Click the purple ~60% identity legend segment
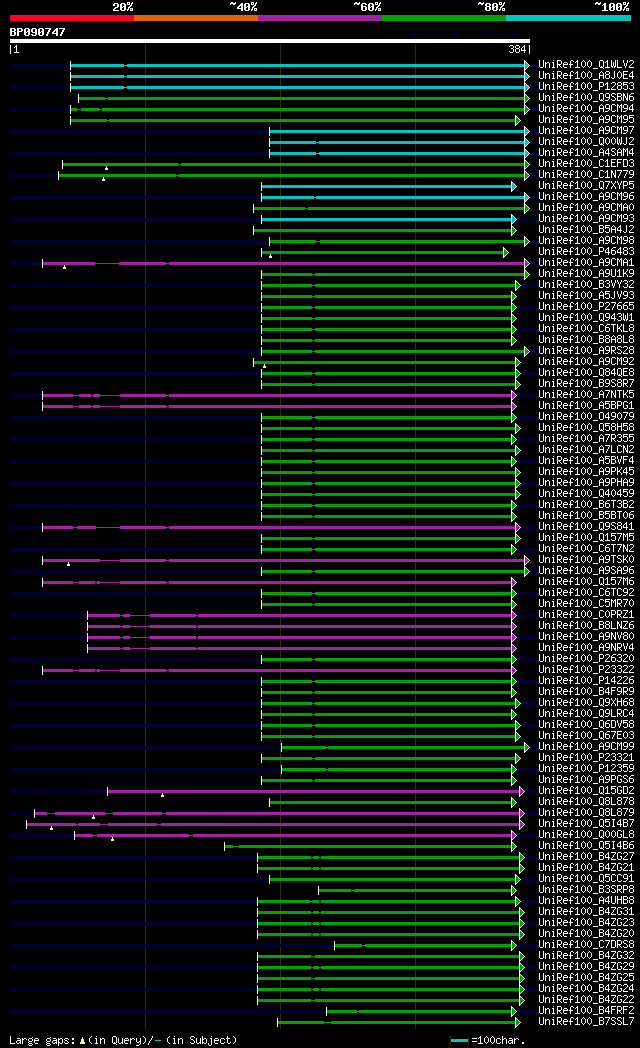 pos(319,18)
